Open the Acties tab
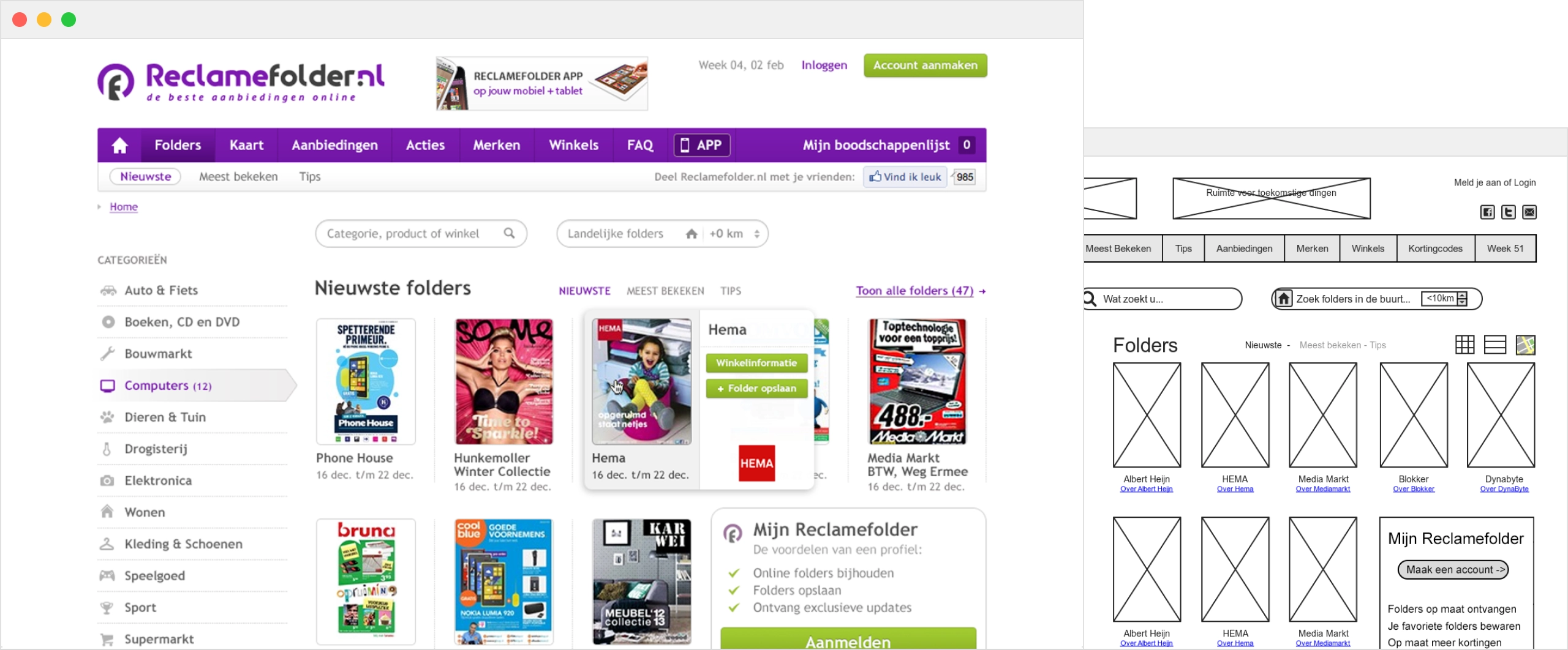The height and width of the screenshot is (650, 1568). point(425,145)
